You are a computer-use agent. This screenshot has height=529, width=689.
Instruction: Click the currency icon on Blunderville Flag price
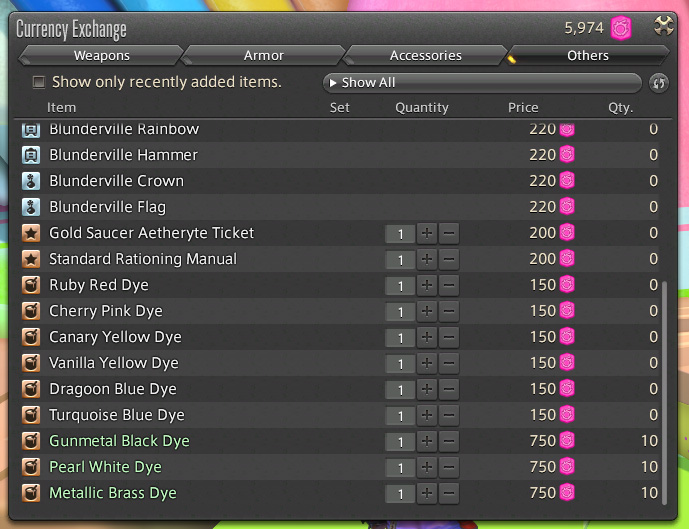[x=567, y=207]
